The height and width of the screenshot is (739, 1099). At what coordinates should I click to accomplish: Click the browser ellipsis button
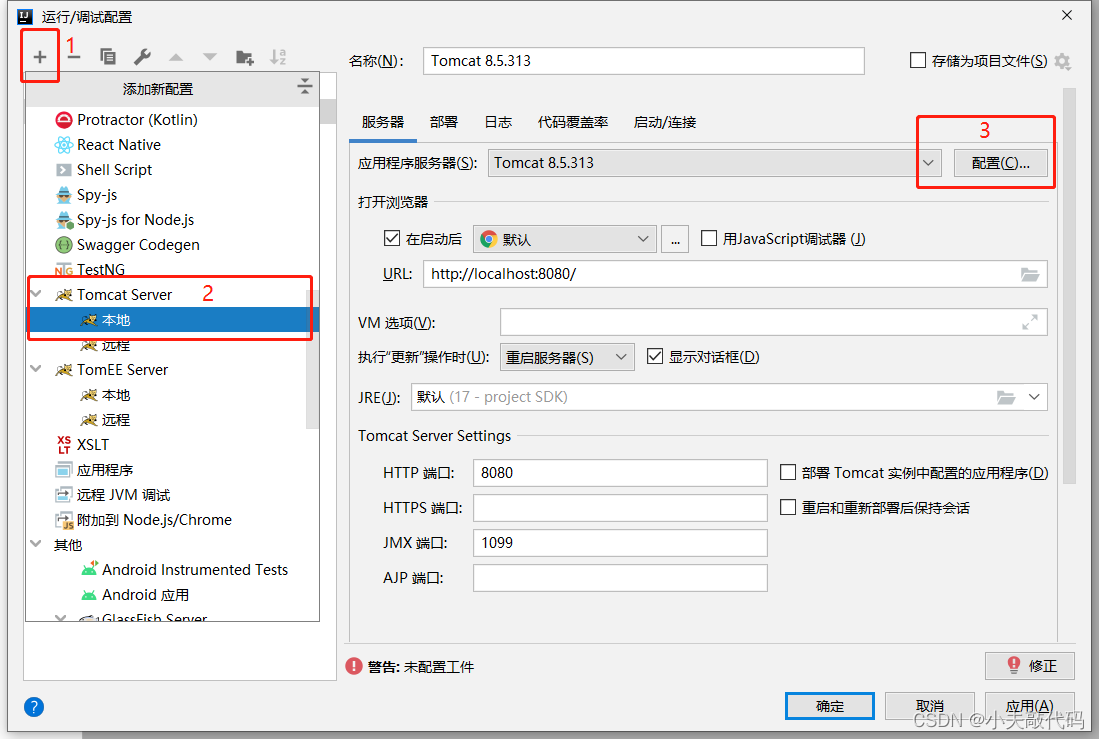click(675, 239)
